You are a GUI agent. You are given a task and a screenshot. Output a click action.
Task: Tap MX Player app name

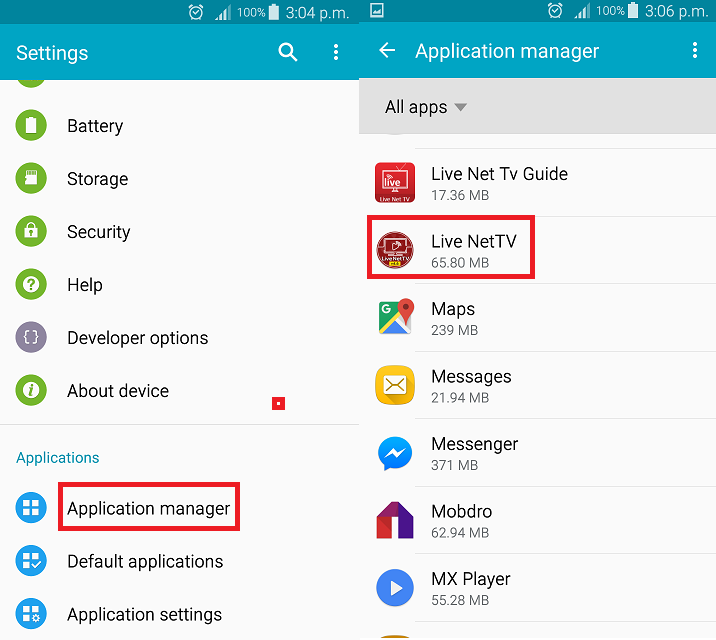[x=471, y=579]
